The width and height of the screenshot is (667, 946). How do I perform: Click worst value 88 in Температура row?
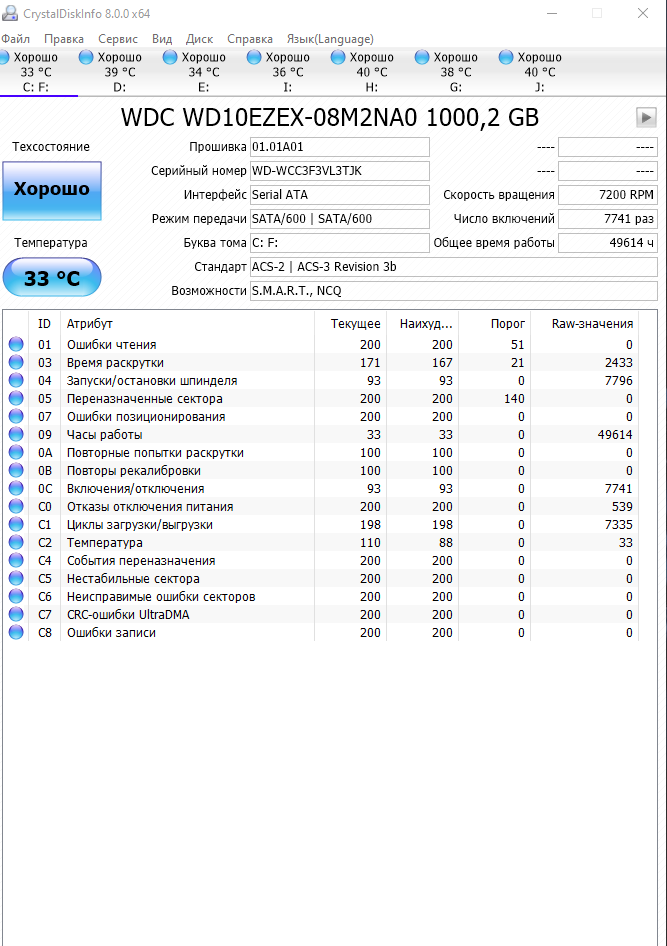point(446,542)
